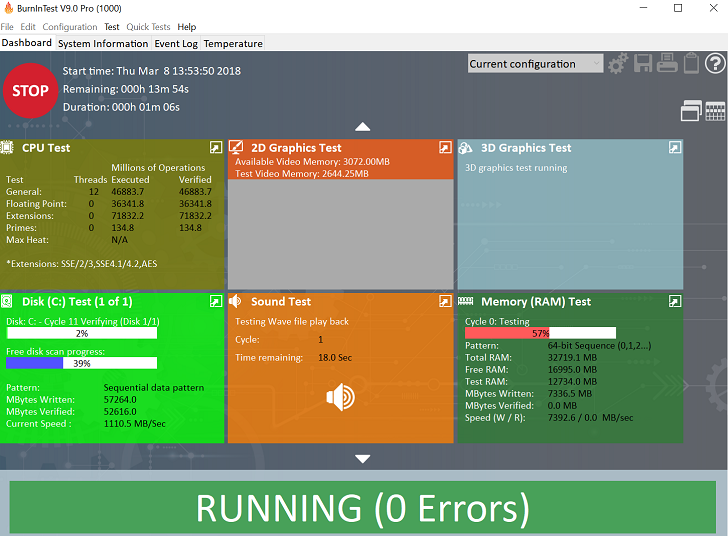Click the large speaker icon in Sound Test
The image size is (728, 536).
tap(340, 397)
